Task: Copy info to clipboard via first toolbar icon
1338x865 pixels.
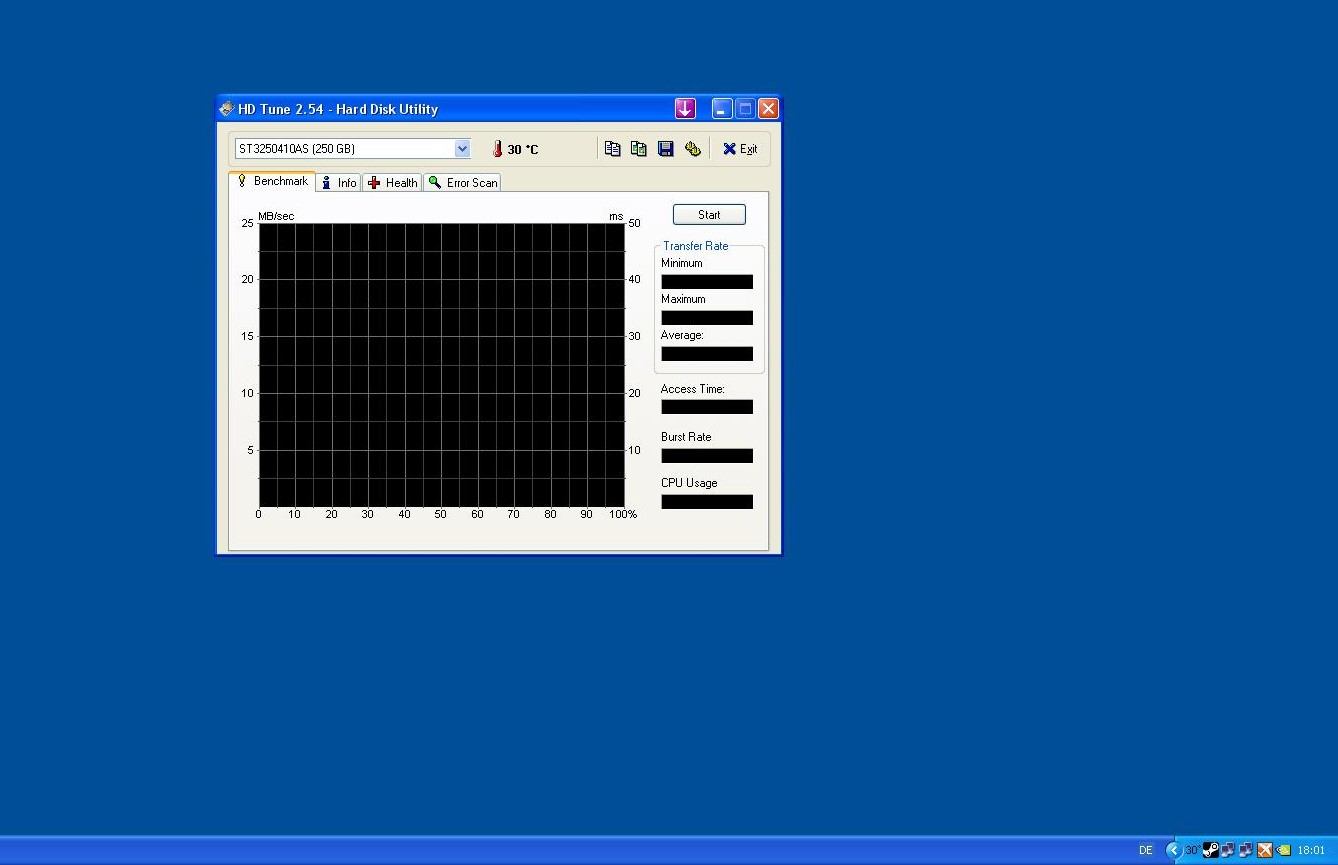Action: pos(612,149)
